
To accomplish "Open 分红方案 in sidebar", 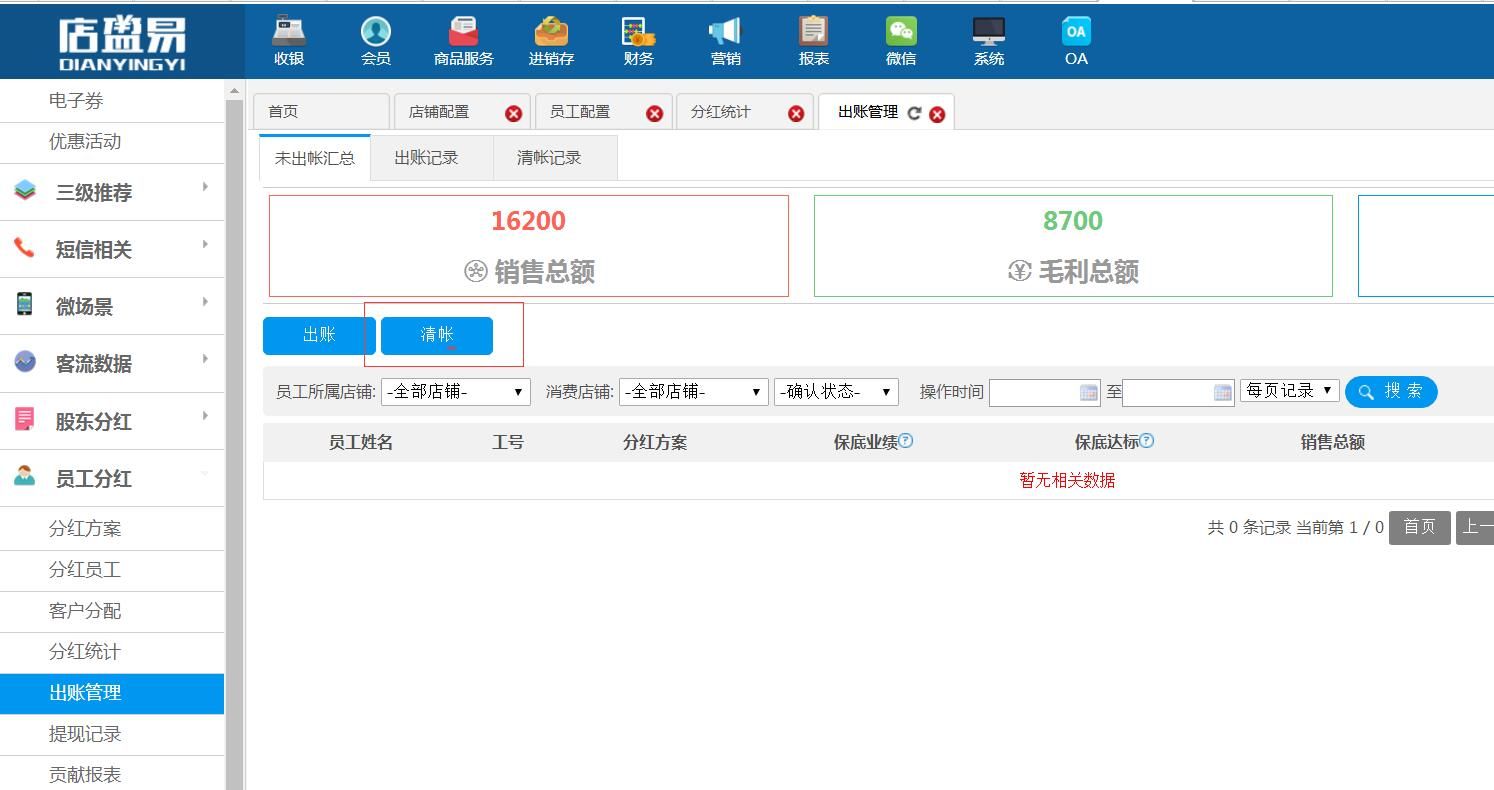I will click(112, 528).
